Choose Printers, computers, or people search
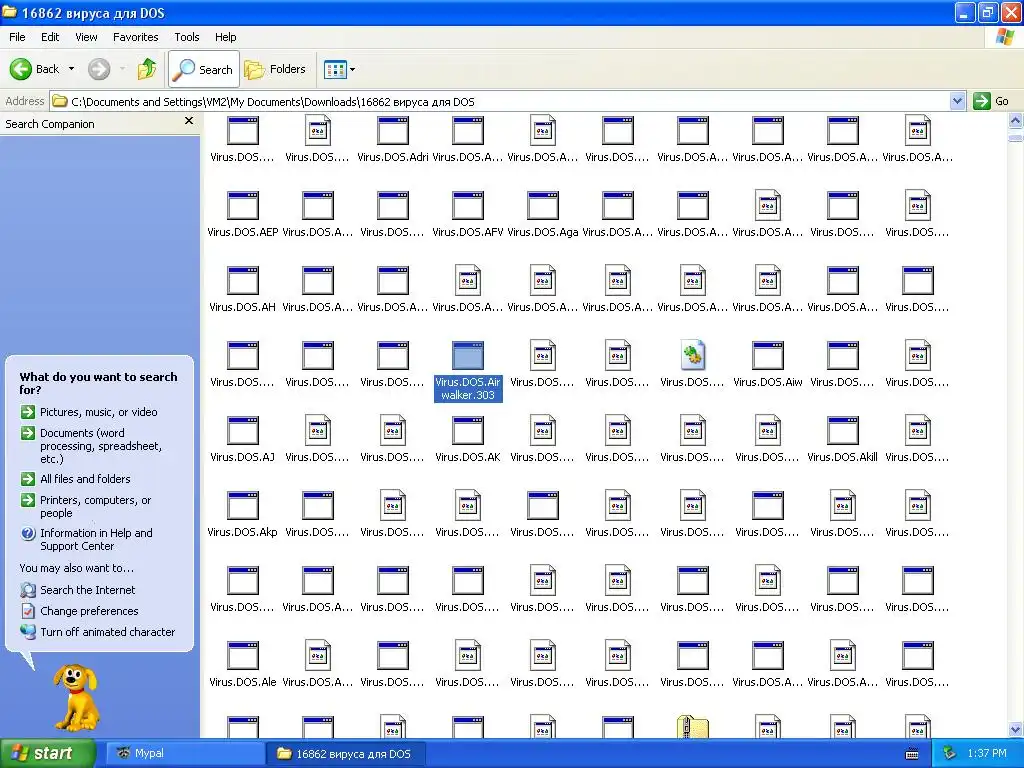This screenshot has height=768, width=1024. pyautogui.click(x=86, y=506)
